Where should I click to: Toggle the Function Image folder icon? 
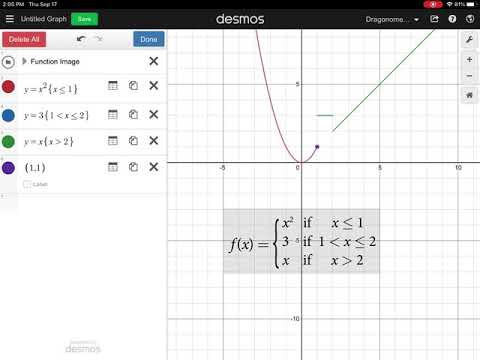8,62
